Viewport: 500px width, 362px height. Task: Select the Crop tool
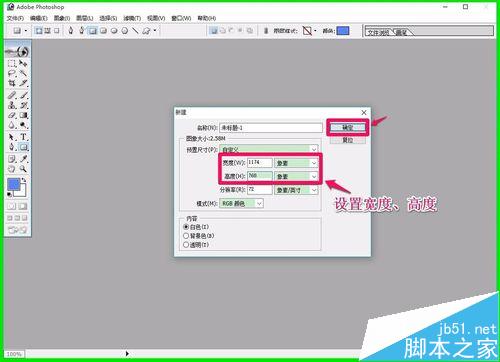[12, 83]
